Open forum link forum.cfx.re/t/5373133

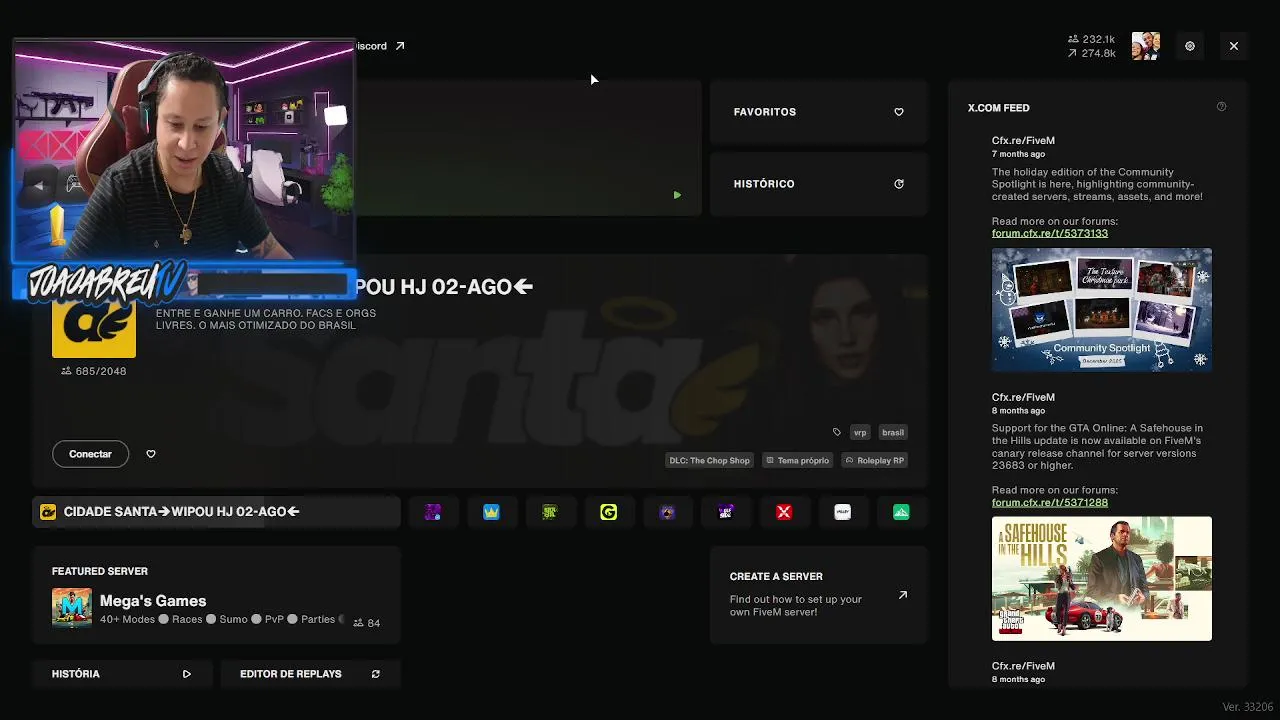click(1050, 233)
